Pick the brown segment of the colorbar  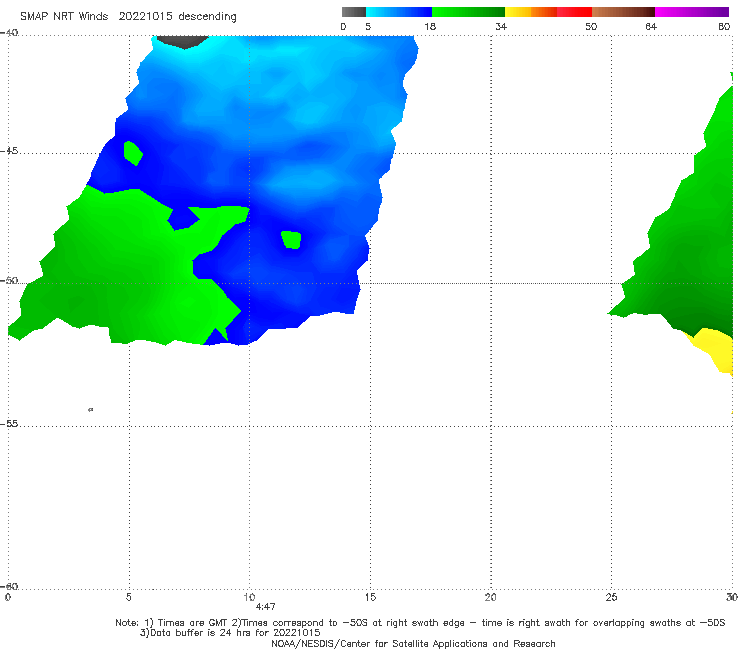pos(623,12)
